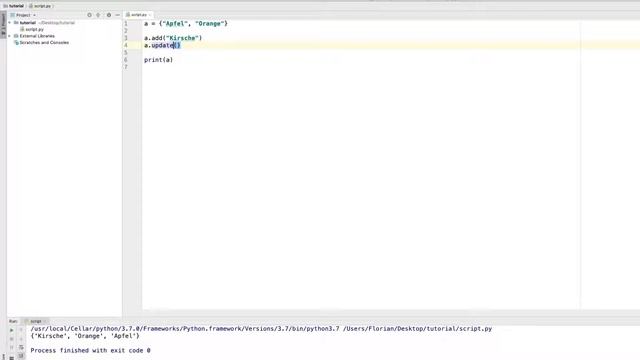This screenshot has height=360, width=640.
Task: Collapse the tutorial folder in tree
Action: pyautogui.click(x=10, y=23)
